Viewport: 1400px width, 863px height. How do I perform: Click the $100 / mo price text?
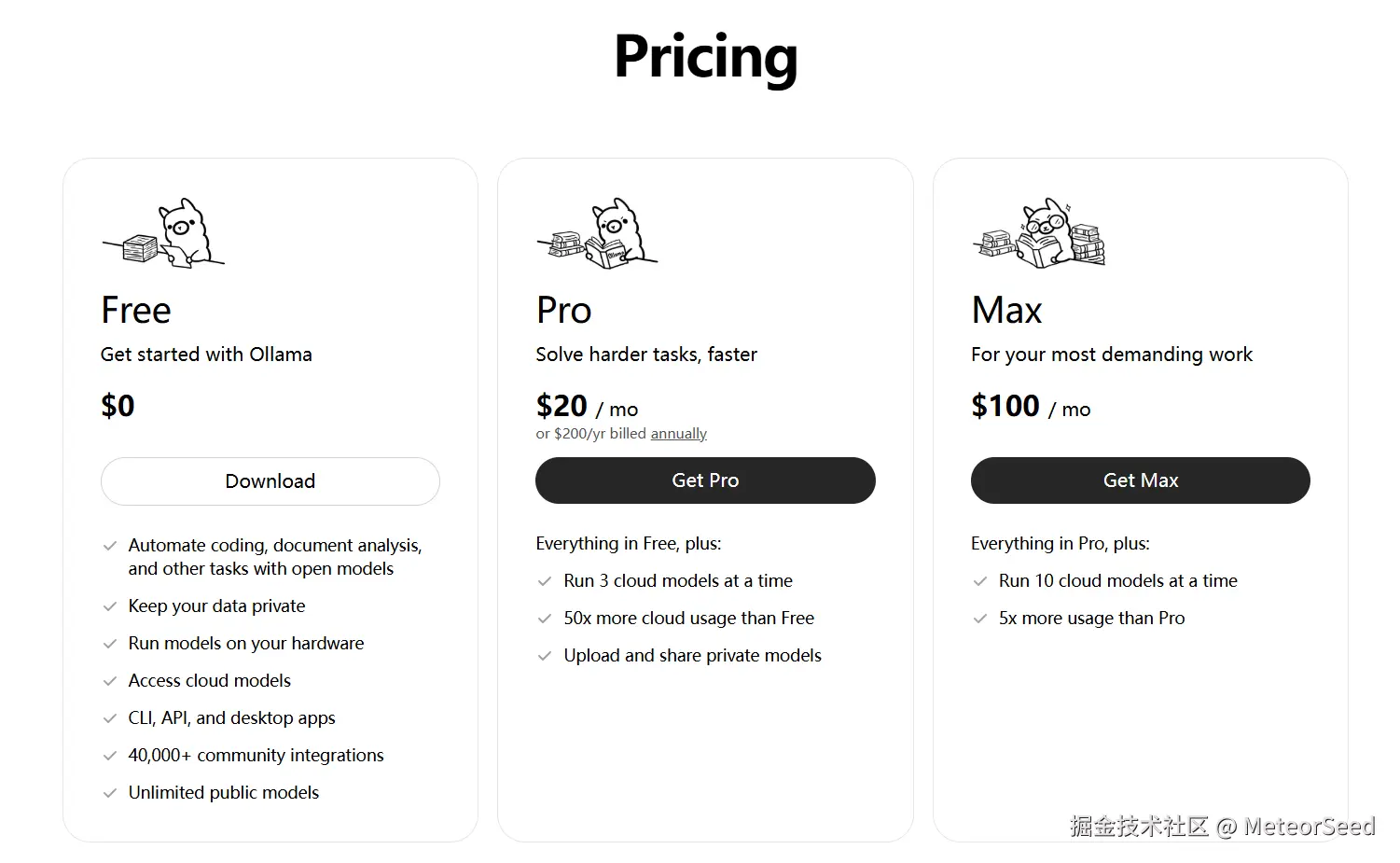1030,407
